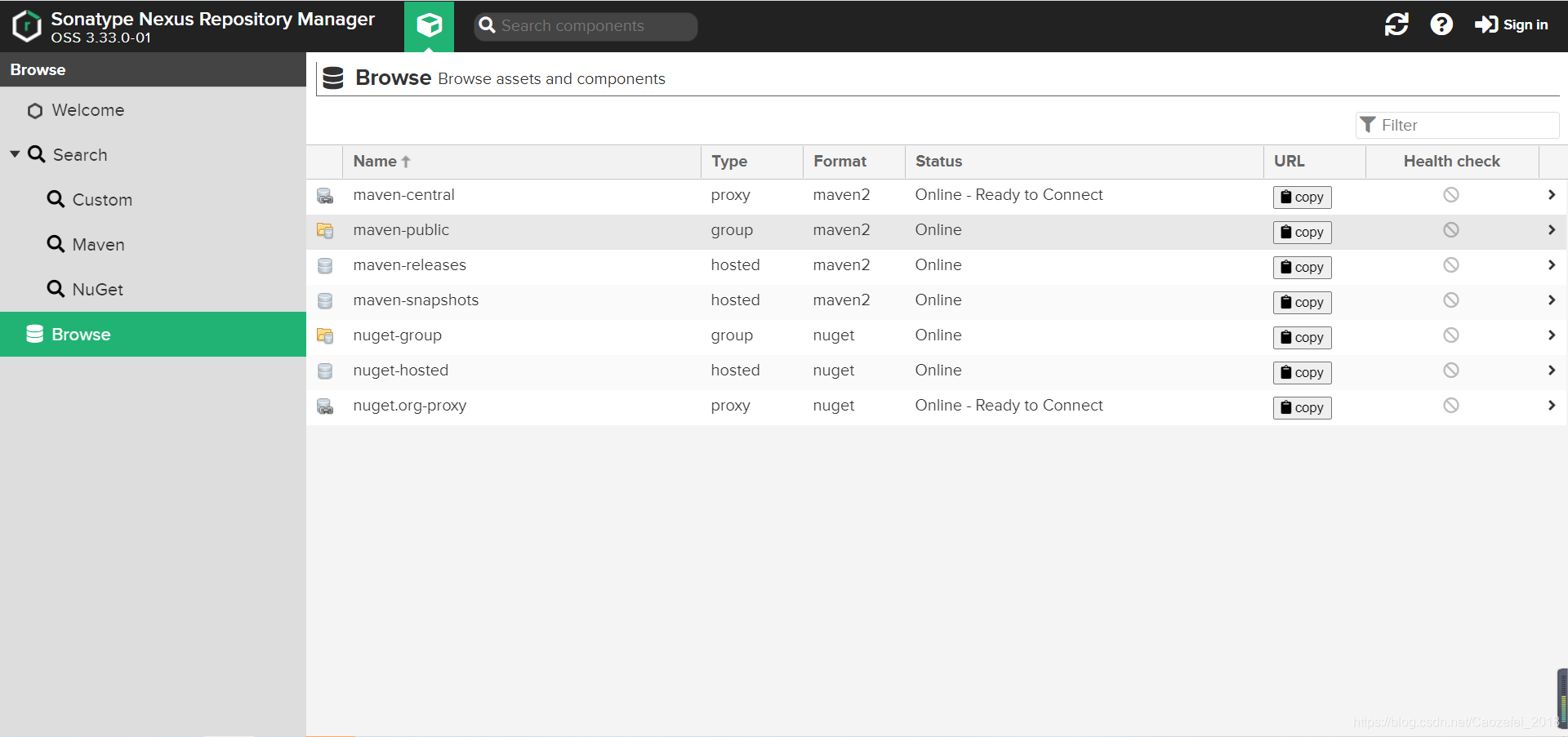Screen dimensions: 1568x737
Task: Click the Nexus hexagon logo icon
Action: [27, 25]
